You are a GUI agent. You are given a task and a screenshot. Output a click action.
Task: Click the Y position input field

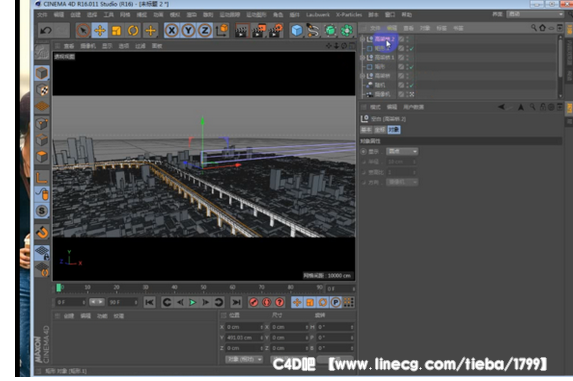click(244, 338)
